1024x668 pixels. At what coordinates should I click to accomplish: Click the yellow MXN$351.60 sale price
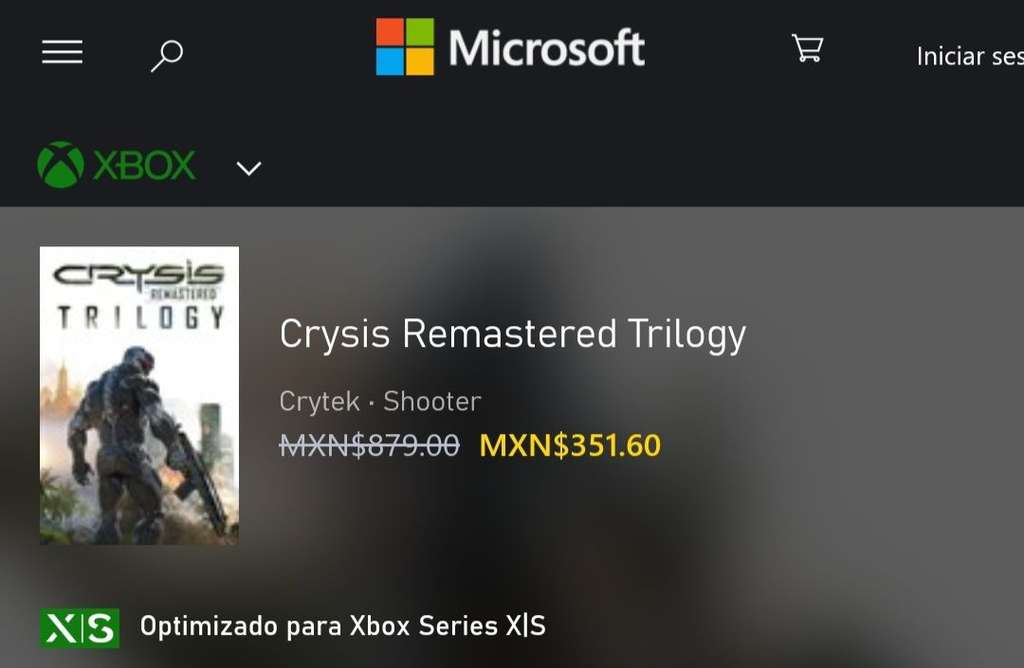click(x=570, y=445)
